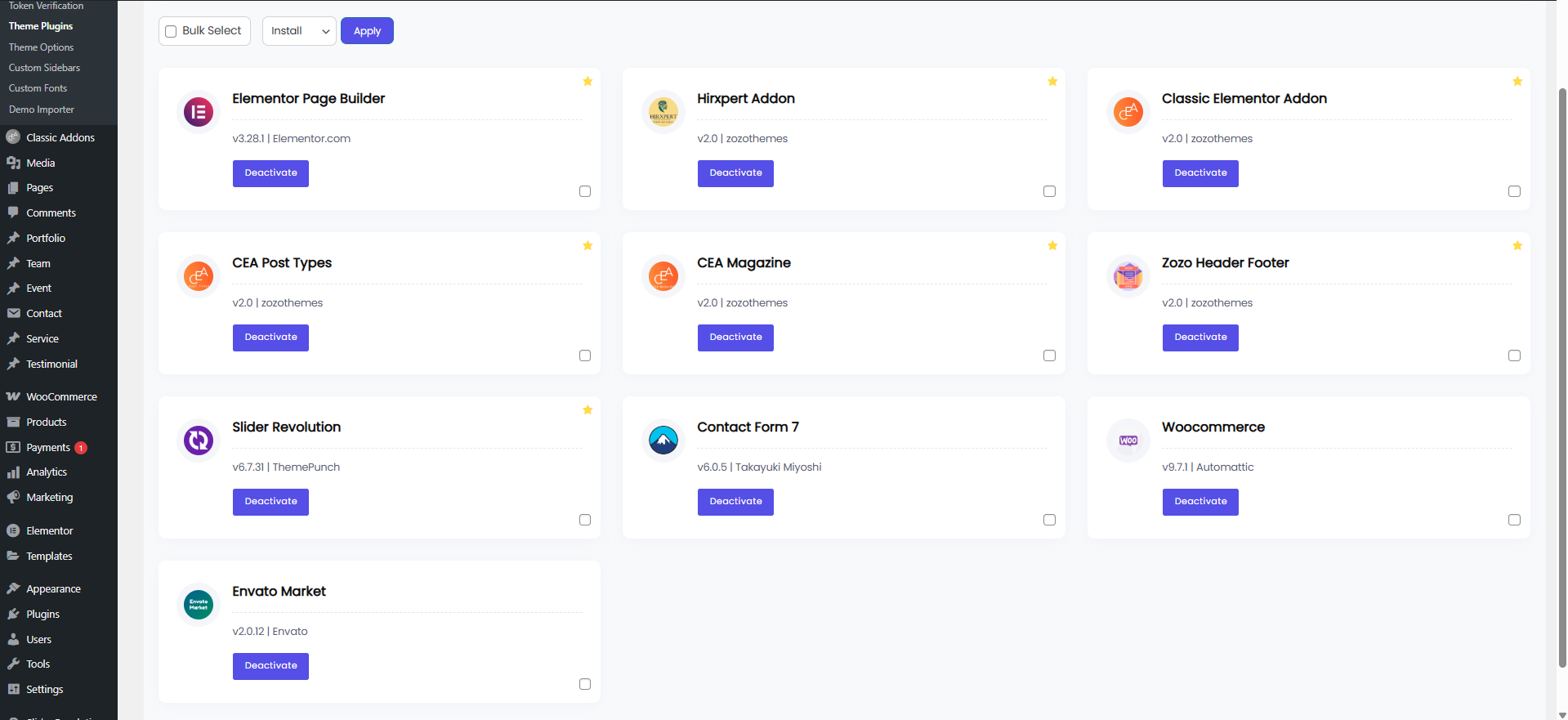1568x720 pixels.
Task: Deactivate the Envato Market plugin
Action: point(270,666)
